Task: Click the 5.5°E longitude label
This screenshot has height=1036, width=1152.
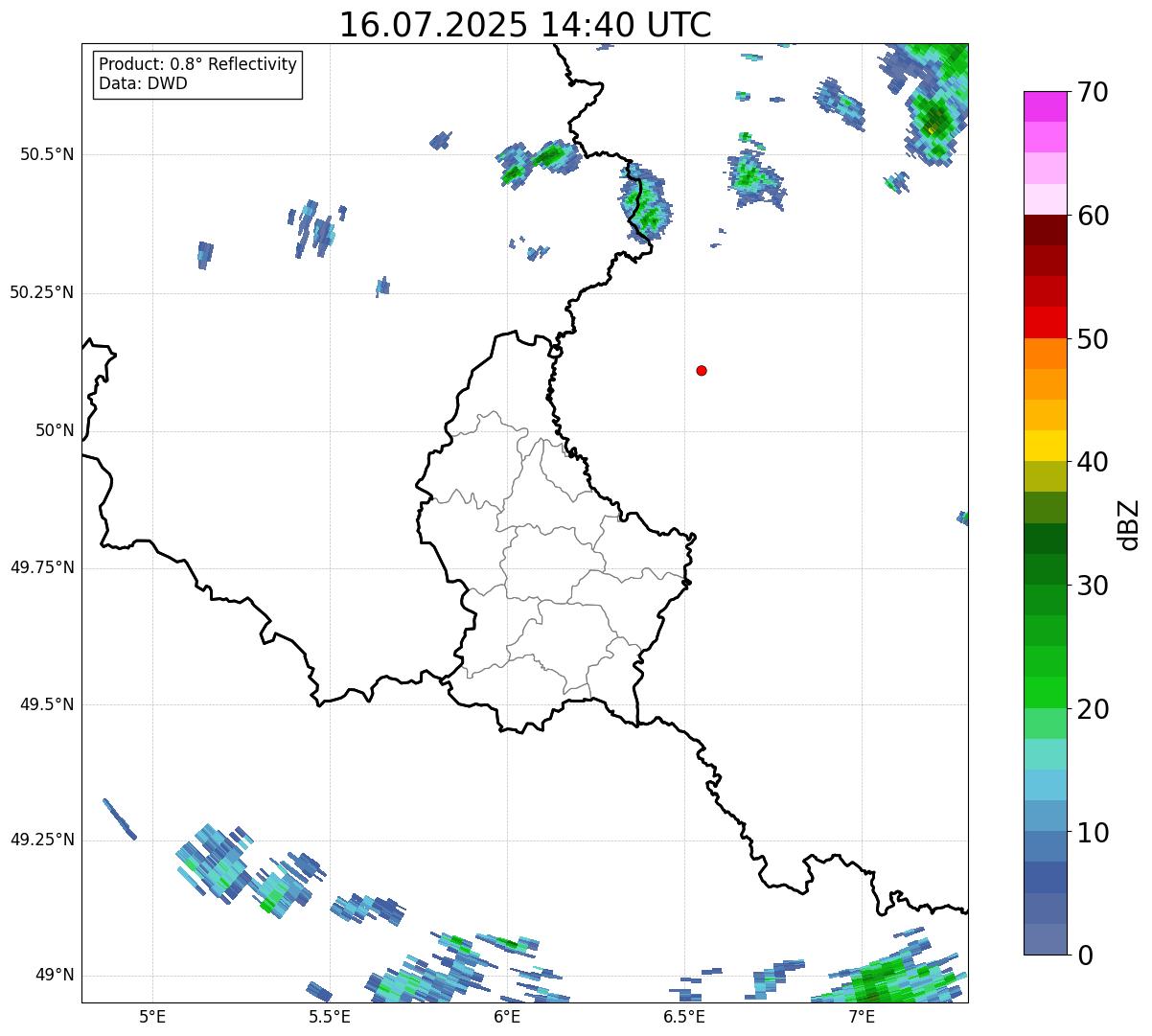Action: click(330, 1017)
